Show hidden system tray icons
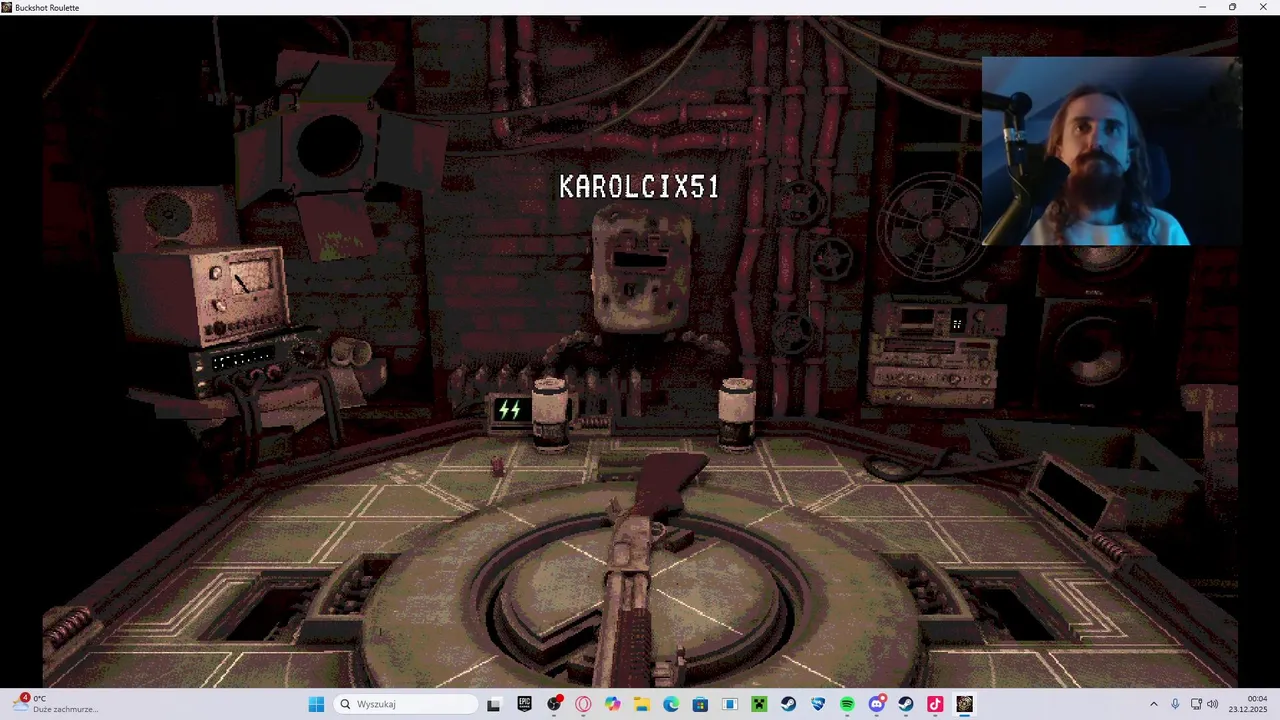 click(x=1153, y=704)
